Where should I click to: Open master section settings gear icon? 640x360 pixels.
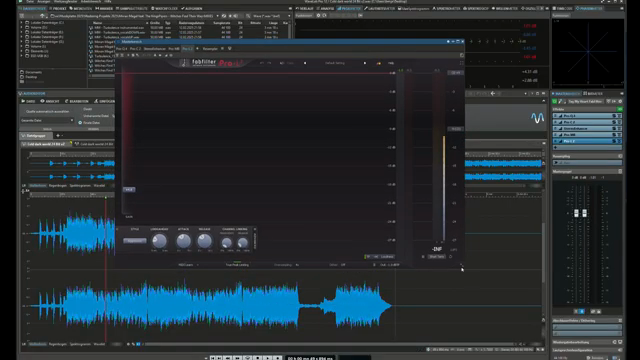tap(620, 101)
